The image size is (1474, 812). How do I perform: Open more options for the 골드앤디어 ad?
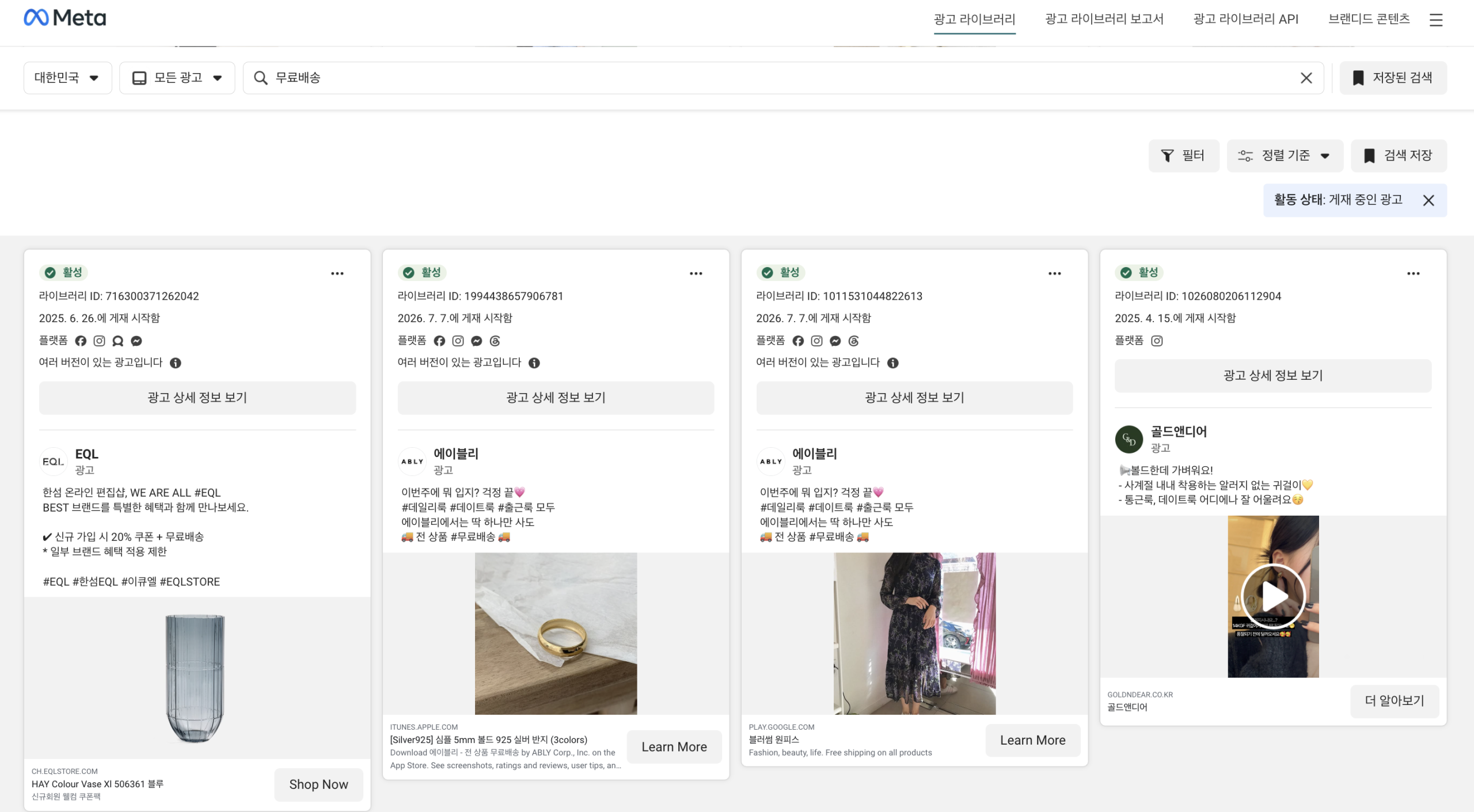[1414, 273]
